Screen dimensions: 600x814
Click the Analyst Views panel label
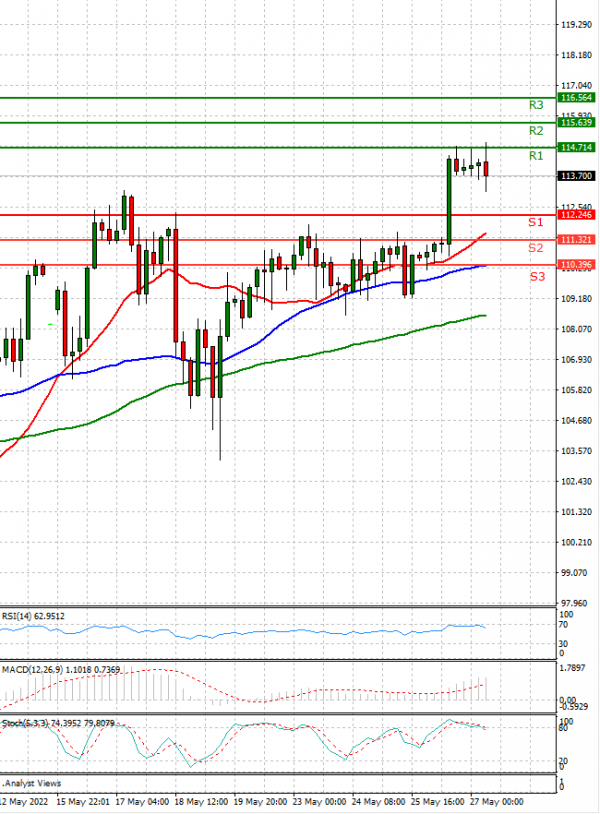[x=32, y=783]
